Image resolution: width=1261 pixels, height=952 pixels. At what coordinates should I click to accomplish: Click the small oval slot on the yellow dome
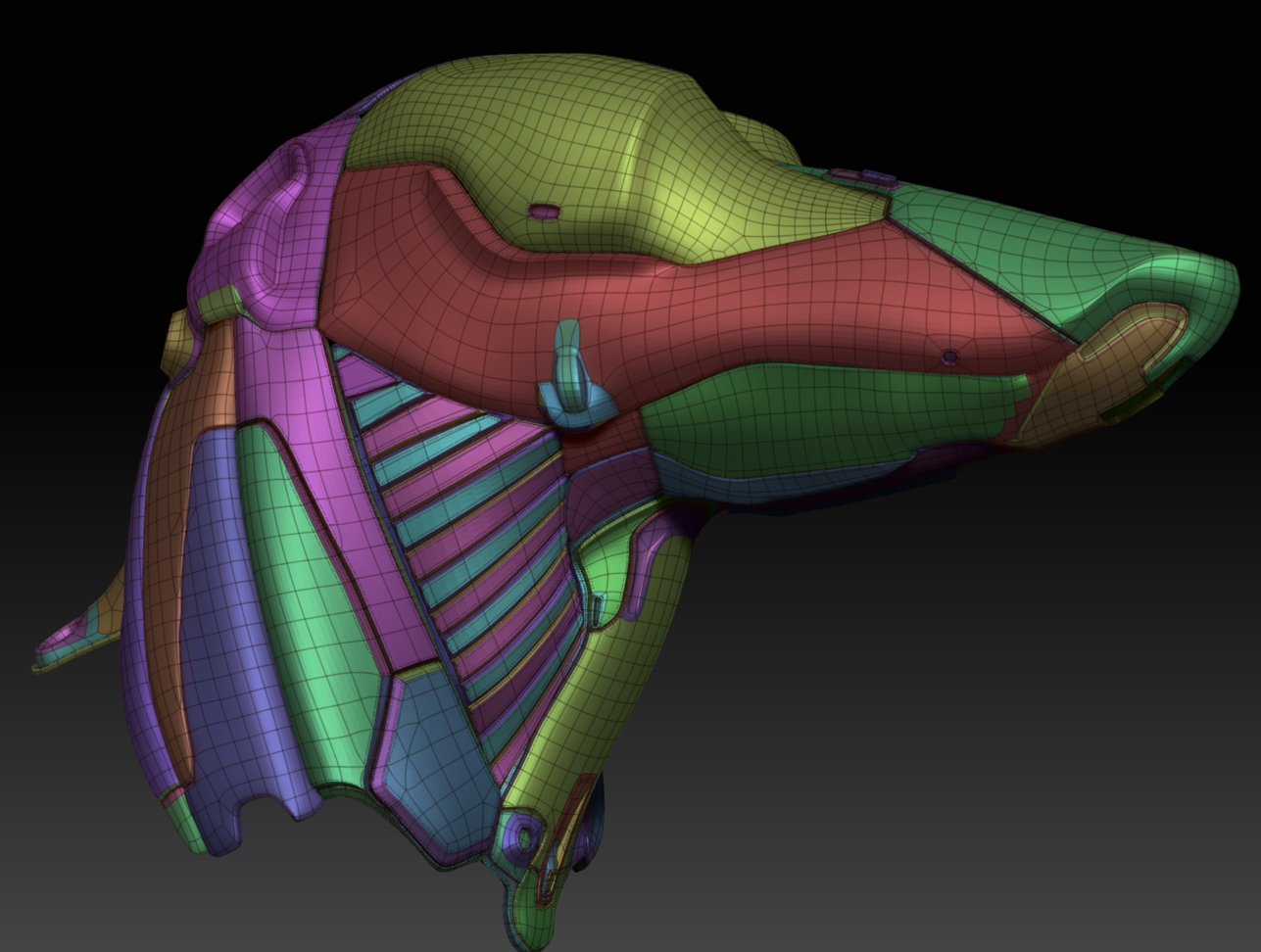pos(544,211)
